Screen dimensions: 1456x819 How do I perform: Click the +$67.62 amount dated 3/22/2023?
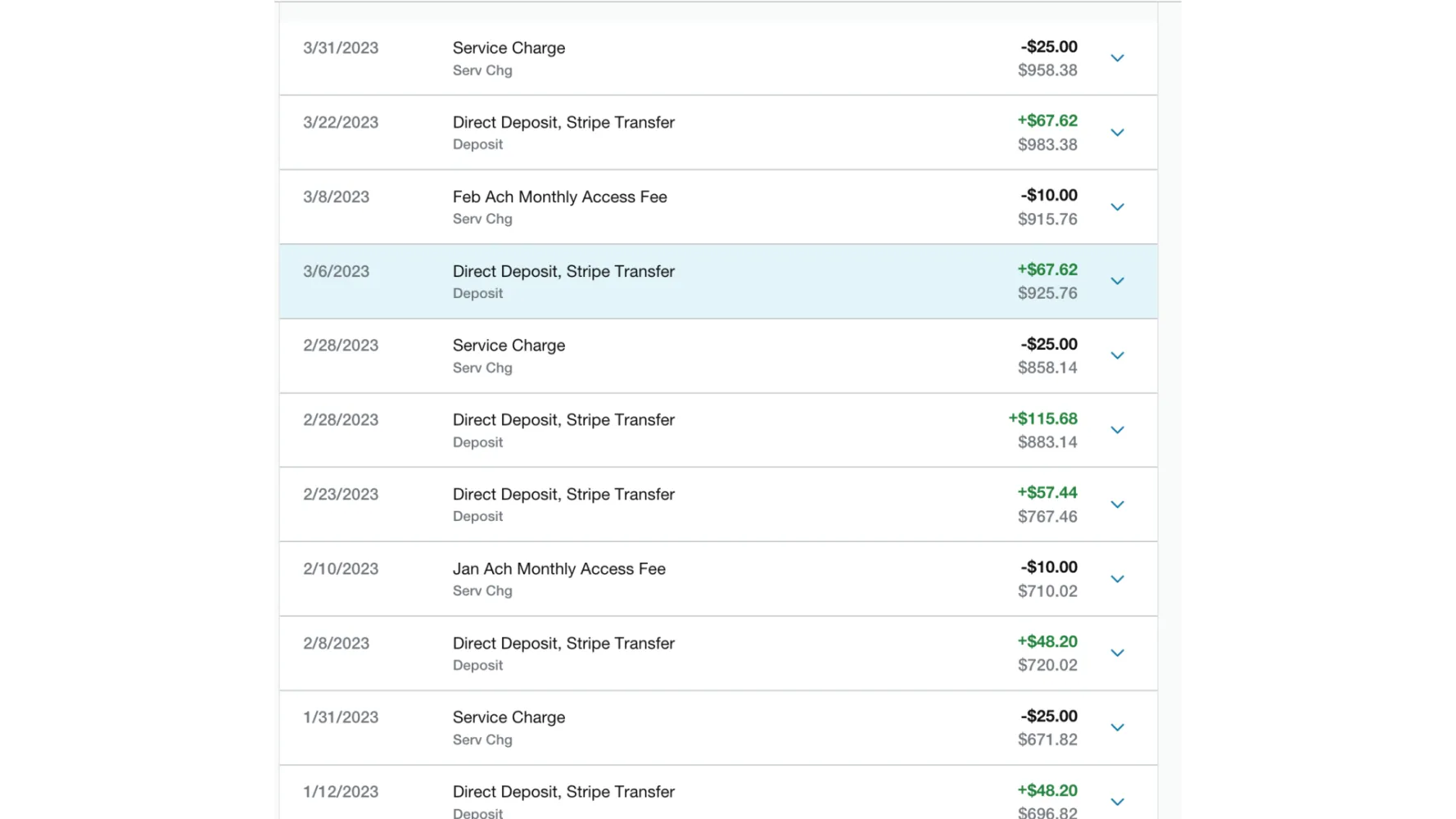pos(1047,120)
